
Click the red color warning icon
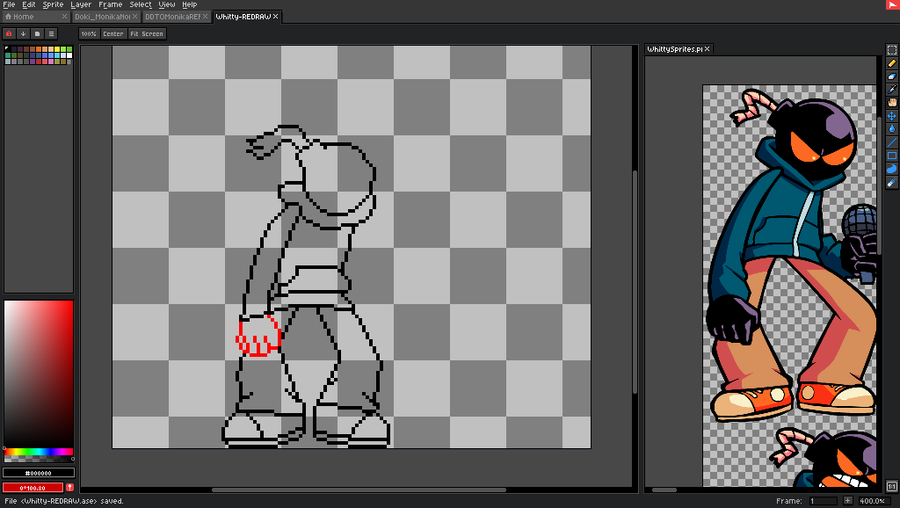tap(70, 487)
